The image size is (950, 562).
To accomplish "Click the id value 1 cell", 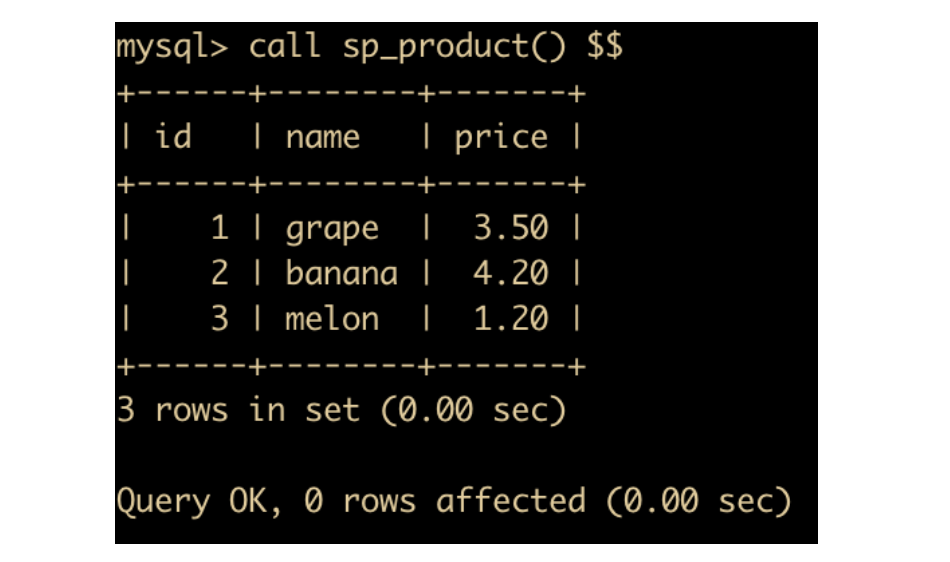I will click(x=219, y=228).
